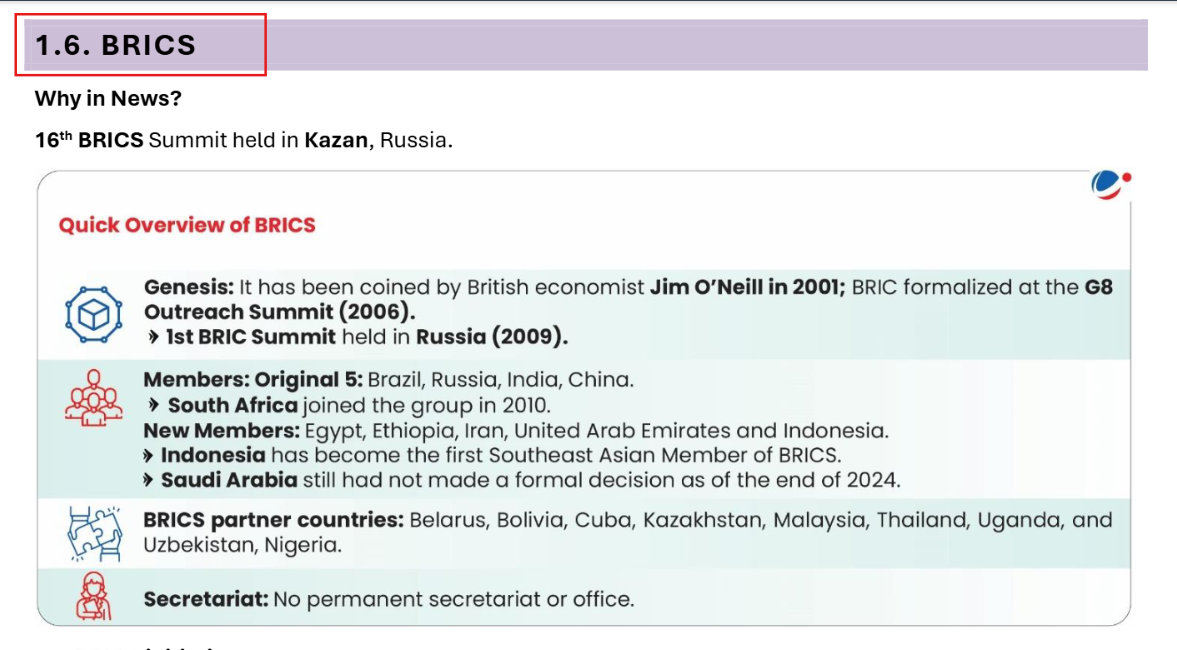Screen dimensions: 1177x650
Task: Click the 'Members: Original 5:' label
Action: tap(253, 380)
